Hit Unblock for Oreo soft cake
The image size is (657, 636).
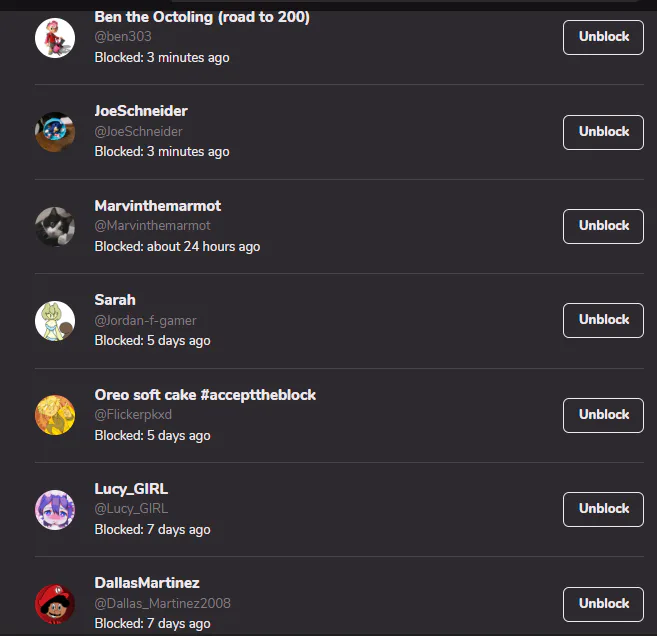(603, 414)
